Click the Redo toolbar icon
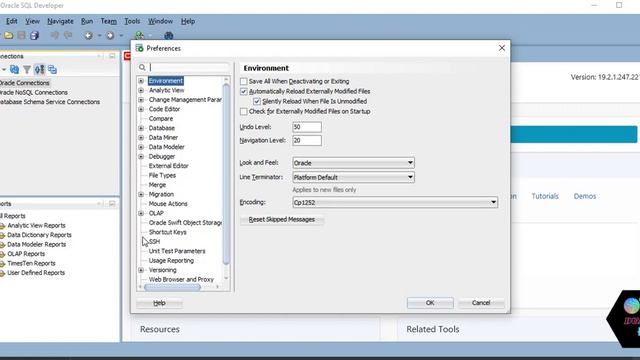The width and height of the screenshot is (640, 360). click(x=68, y=36)
